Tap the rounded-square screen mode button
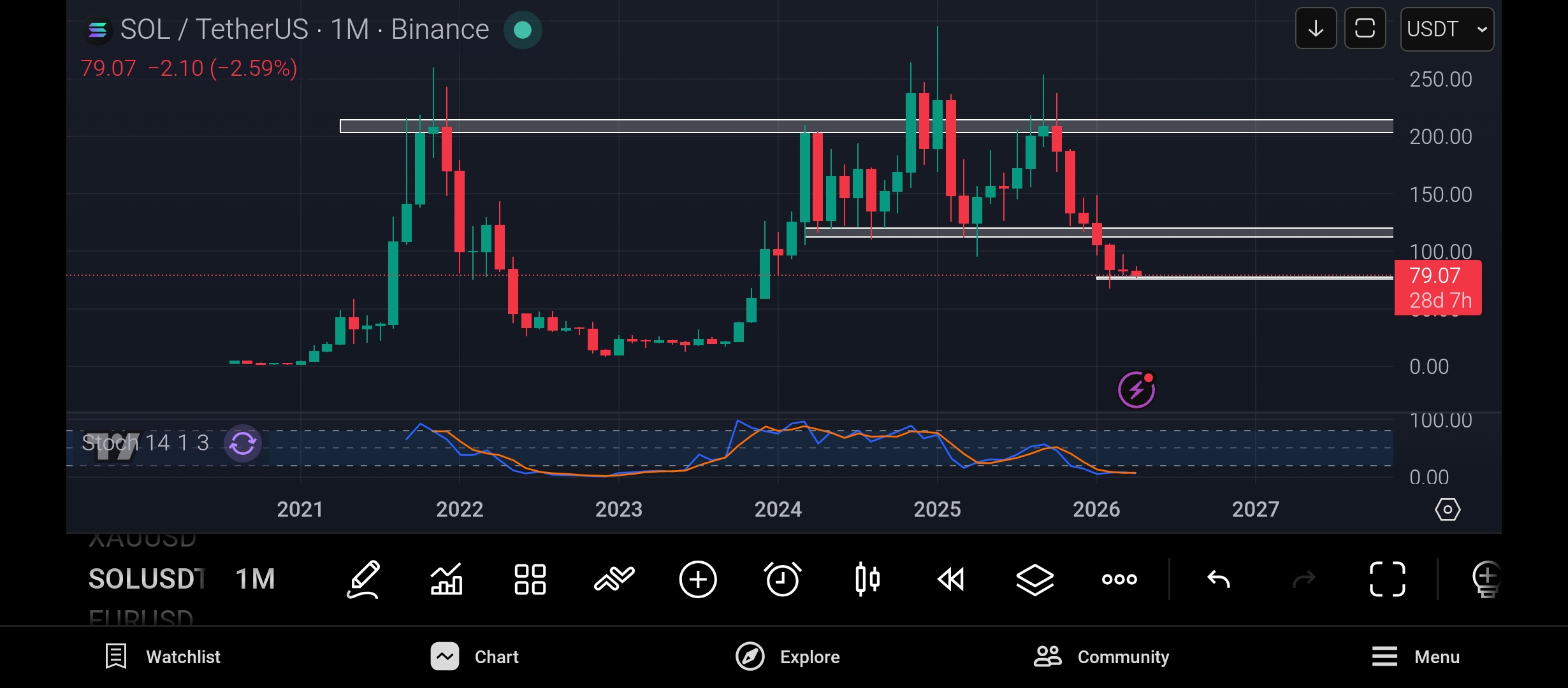 (x=1365, y=29)
